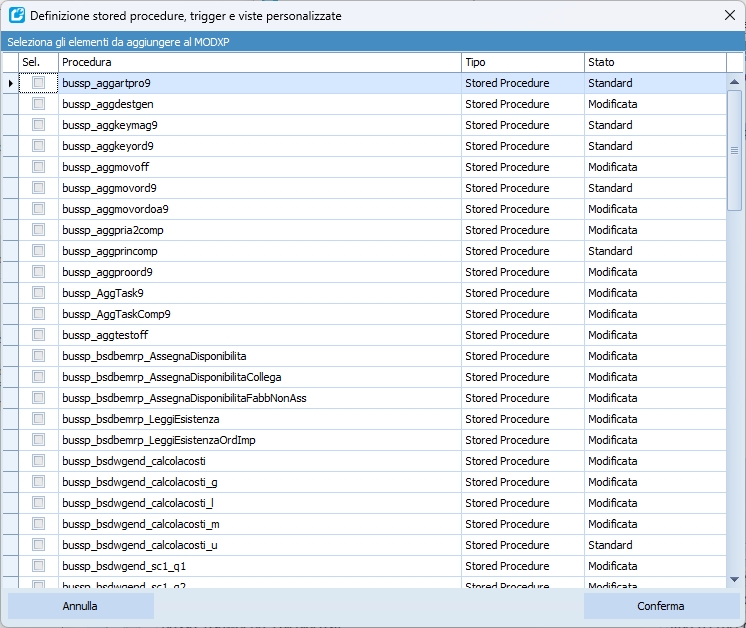746x628 pixels.
Task: Mark bussp_bsdwgend_calcolacosti_u checkbox
Action: (x=39, y=545)
